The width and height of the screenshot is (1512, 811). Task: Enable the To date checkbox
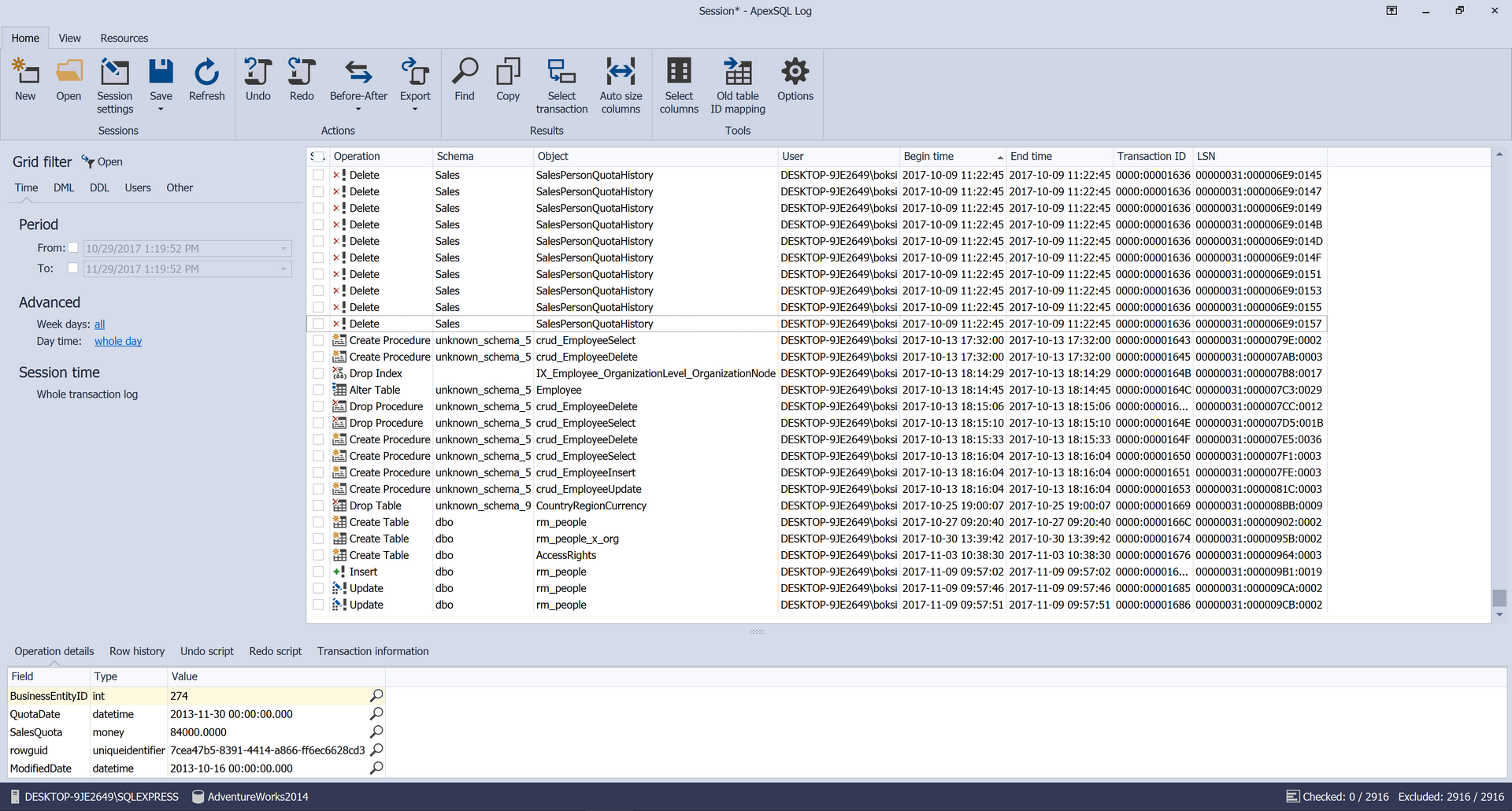(73, 268)
